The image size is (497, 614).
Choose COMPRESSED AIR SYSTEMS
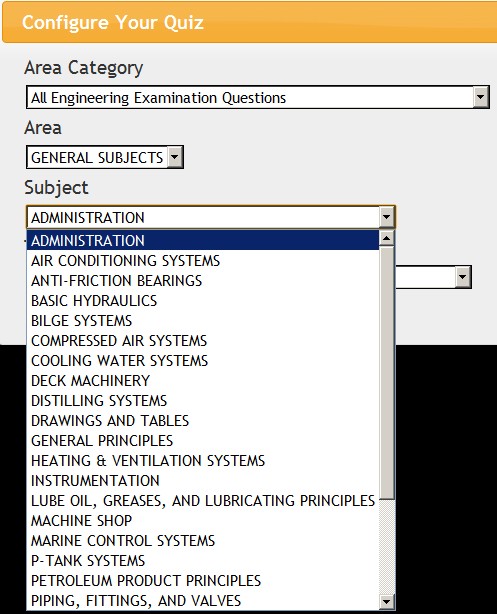(x=202, y=340)
